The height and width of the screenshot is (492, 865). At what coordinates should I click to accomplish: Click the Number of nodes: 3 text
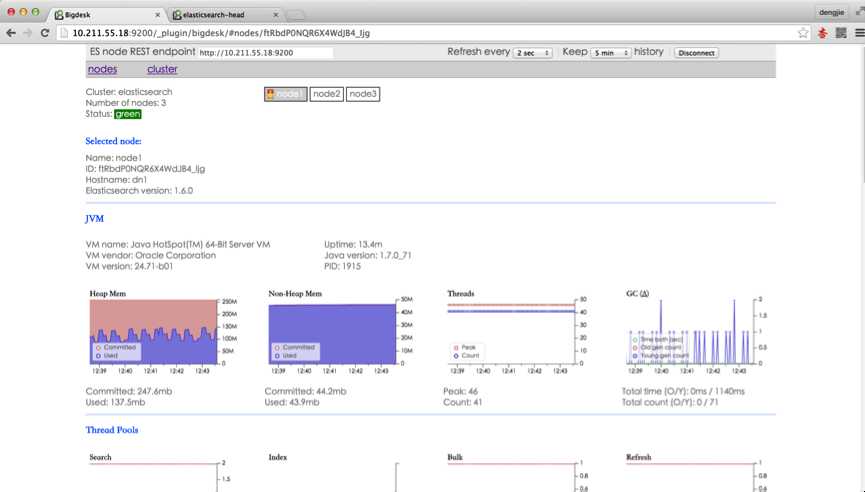coord(126,103)
